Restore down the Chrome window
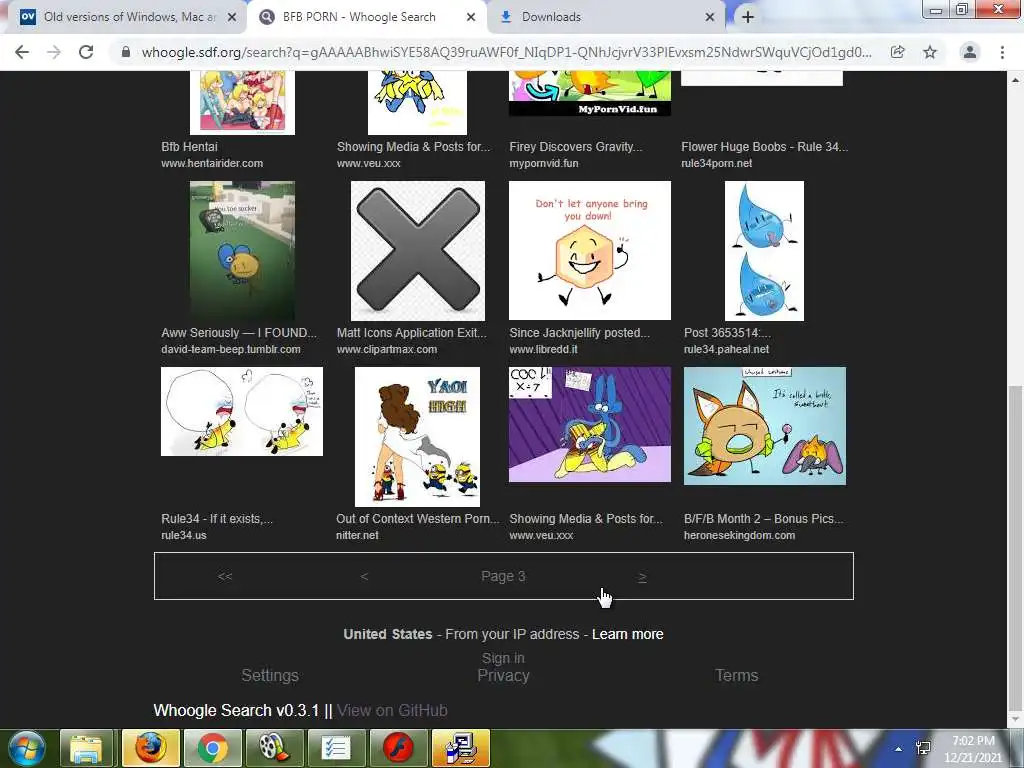Screen dimensions: 1024x768 [x=961, y=9]
